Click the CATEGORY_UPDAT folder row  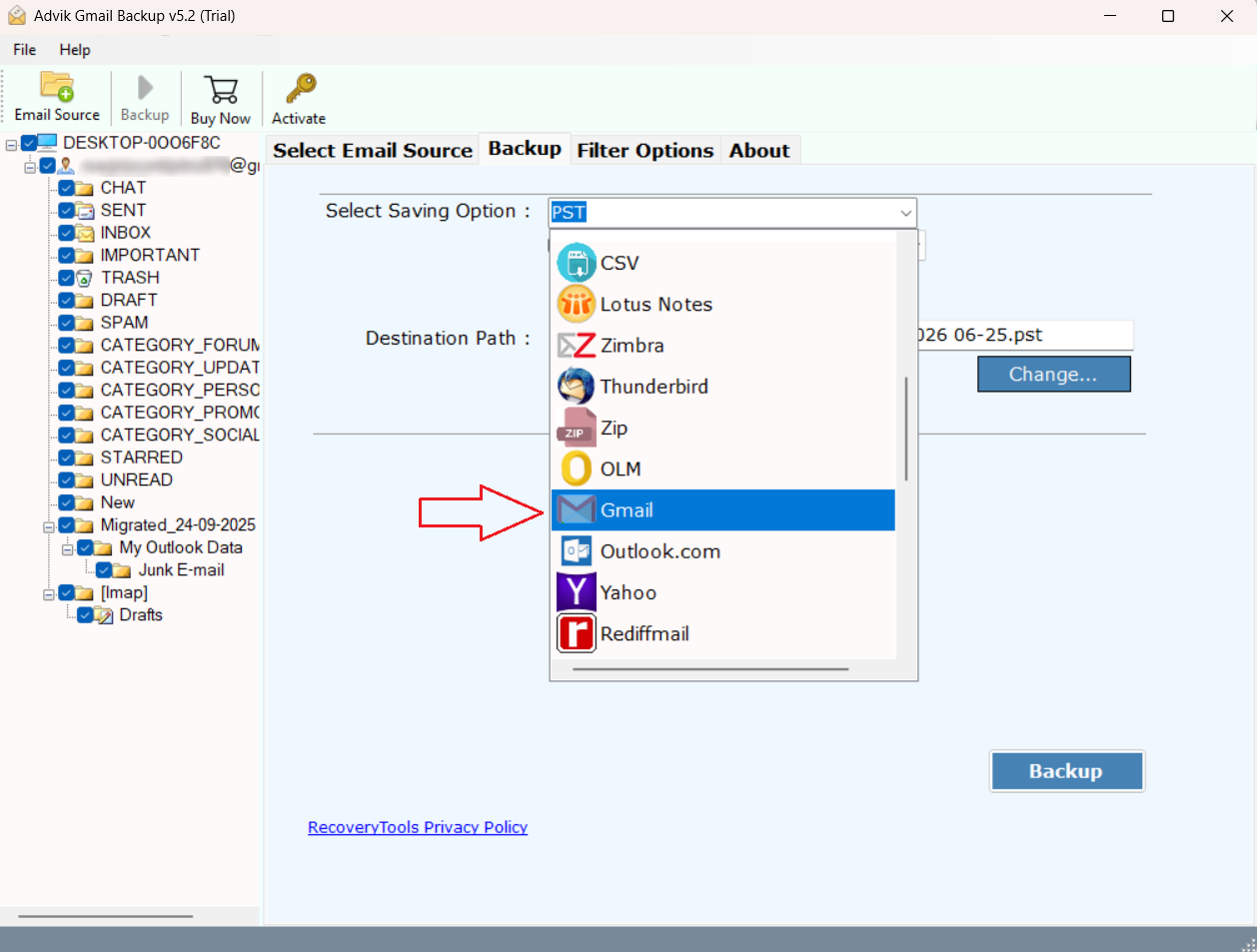[180, 368]
